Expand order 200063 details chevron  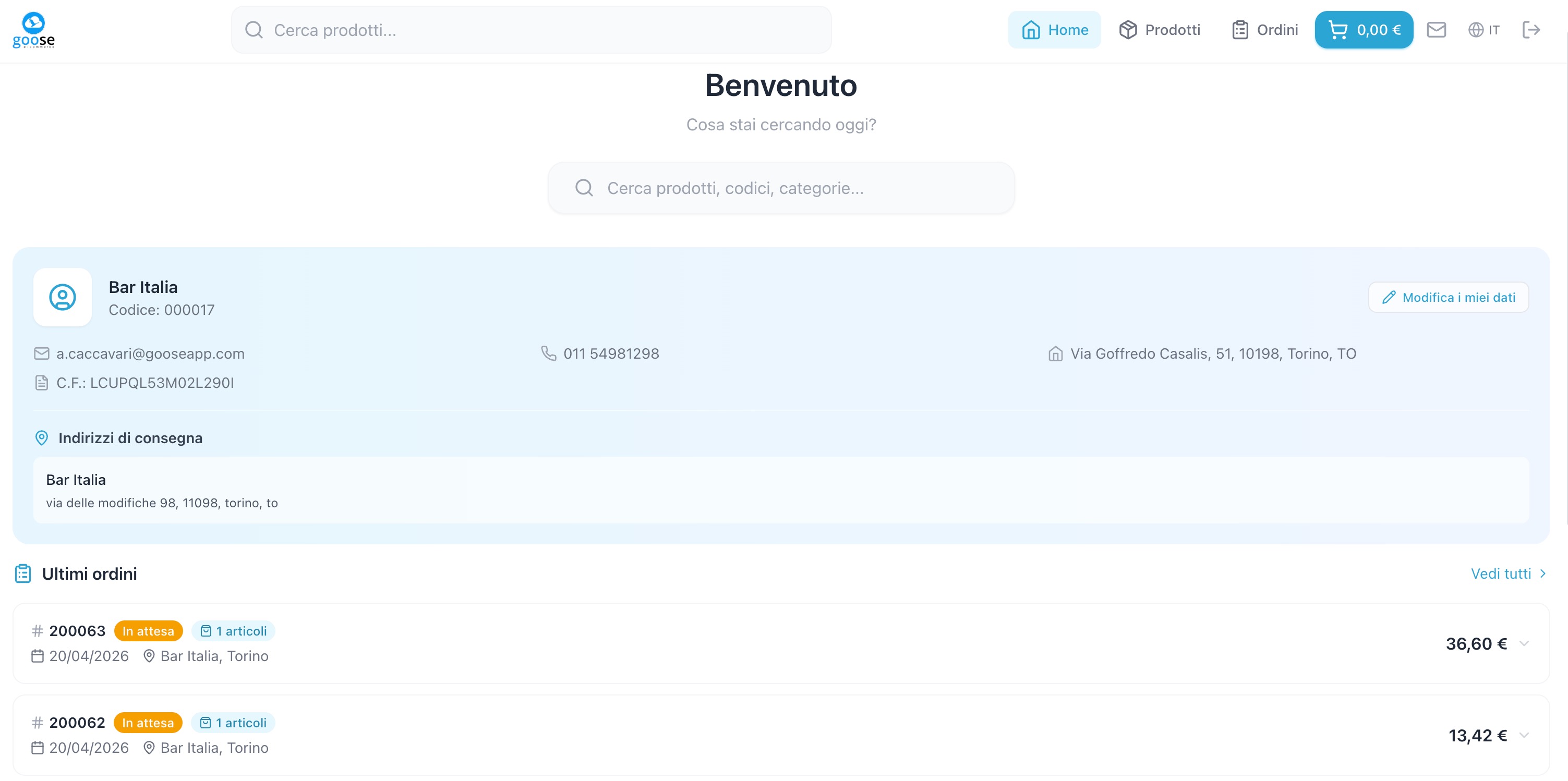1524,643
